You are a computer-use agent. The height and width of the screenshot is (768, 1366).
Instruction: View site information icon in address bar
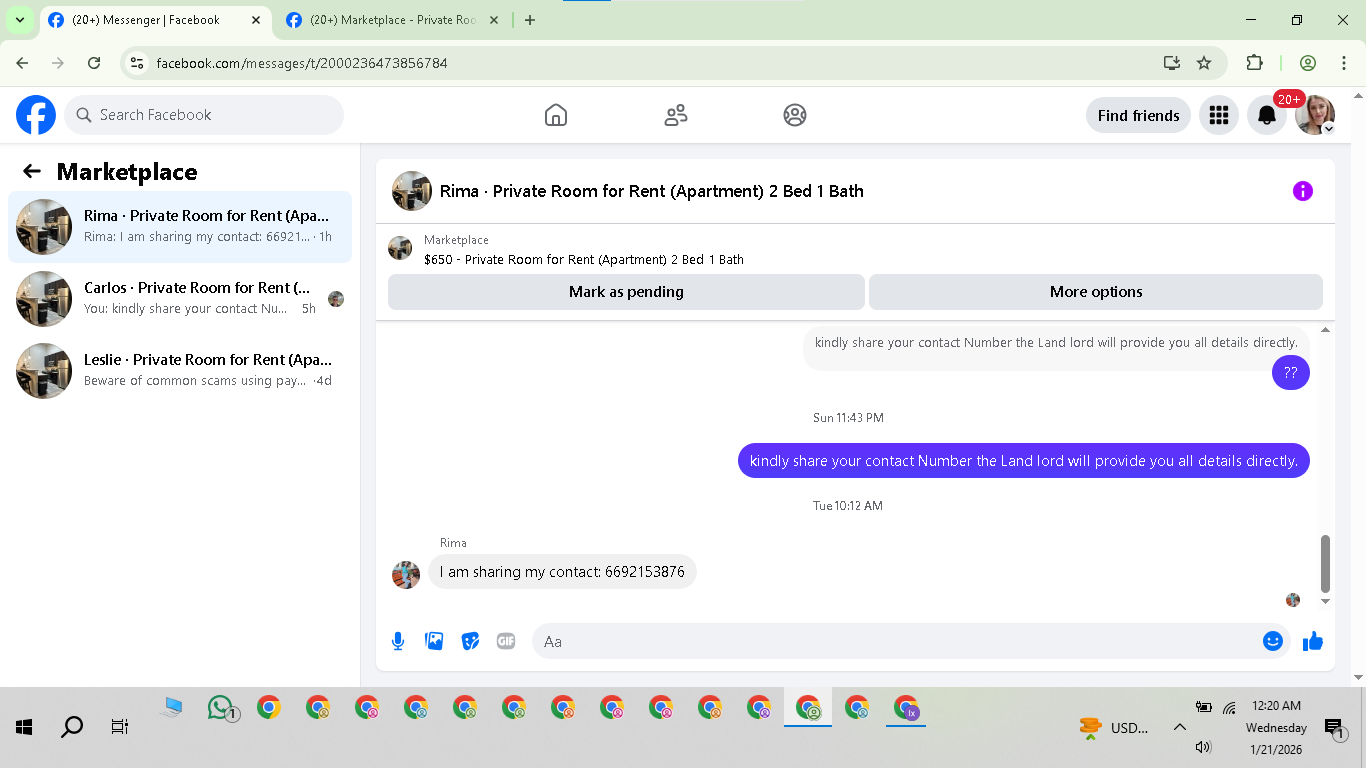click(138, 63)
